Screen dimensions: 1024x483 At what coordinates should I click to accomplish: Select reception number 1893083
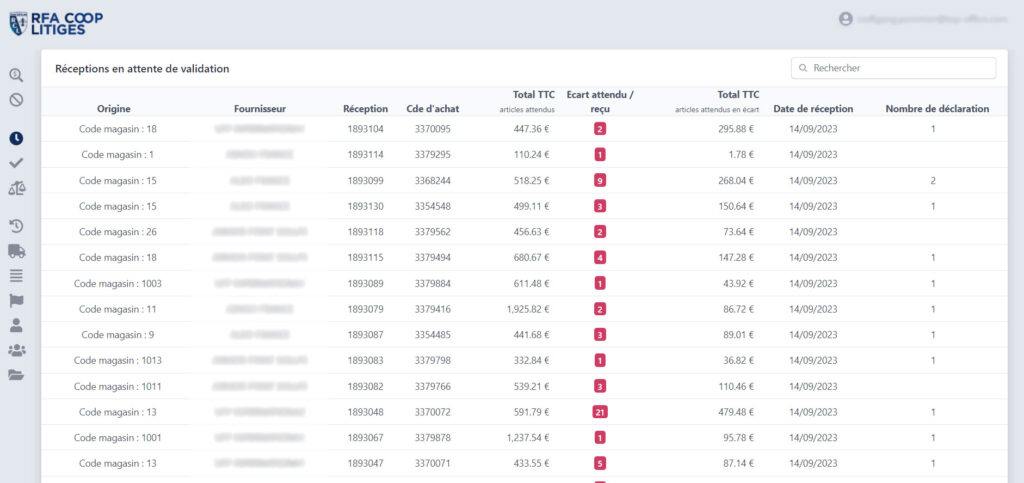click(x=366, y=360)
